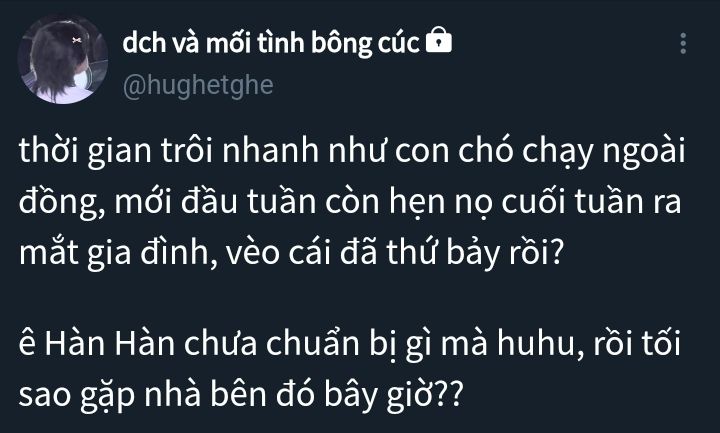
Task: Click the words 'Hàn Hàn' in the tweet
Action: [110, 343]
